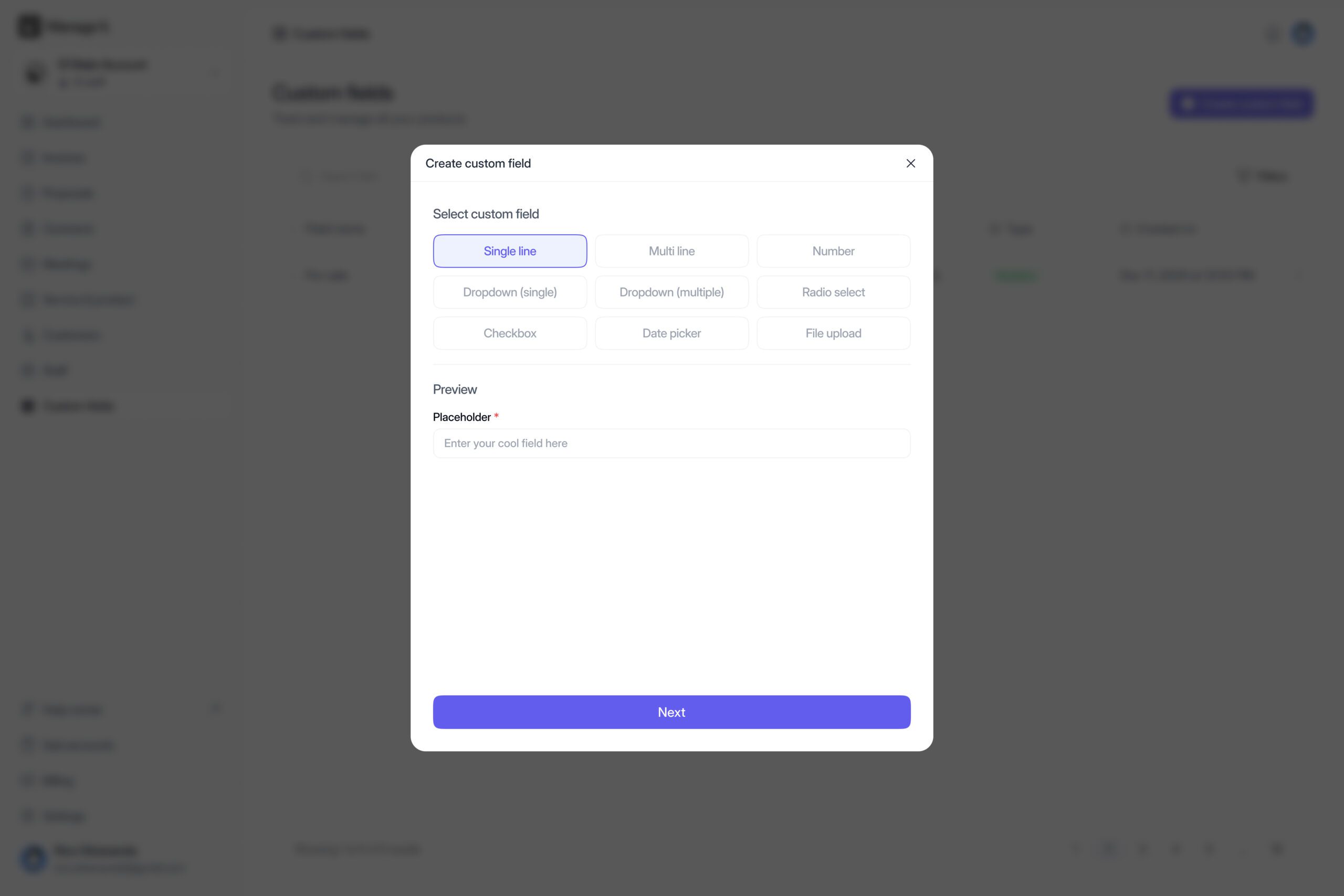
Task: Pick the Number field type
Action: pos(833,251)
